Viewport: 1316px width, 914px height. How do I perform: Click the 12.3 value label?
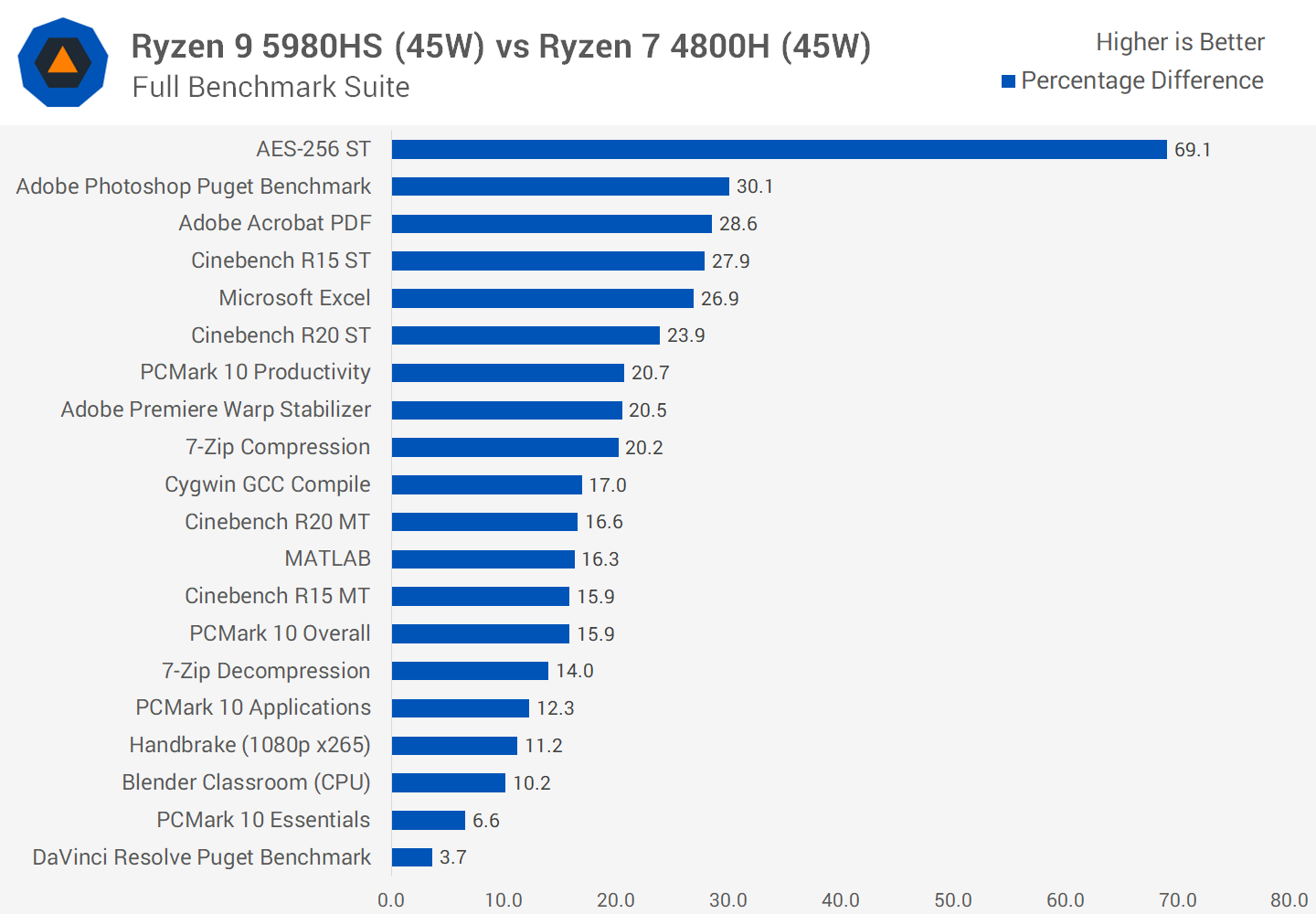click(x=556, y=708)
